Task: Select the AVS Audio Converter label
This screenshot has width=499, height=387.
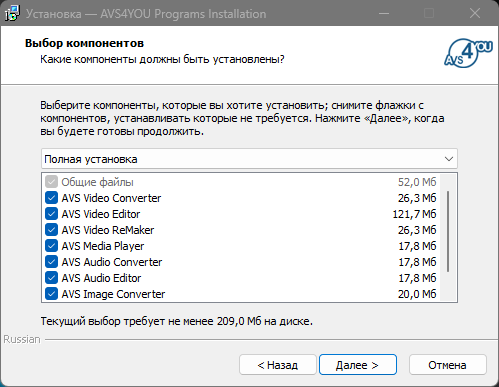Action: pyautogui.click(x=112, y=262)
